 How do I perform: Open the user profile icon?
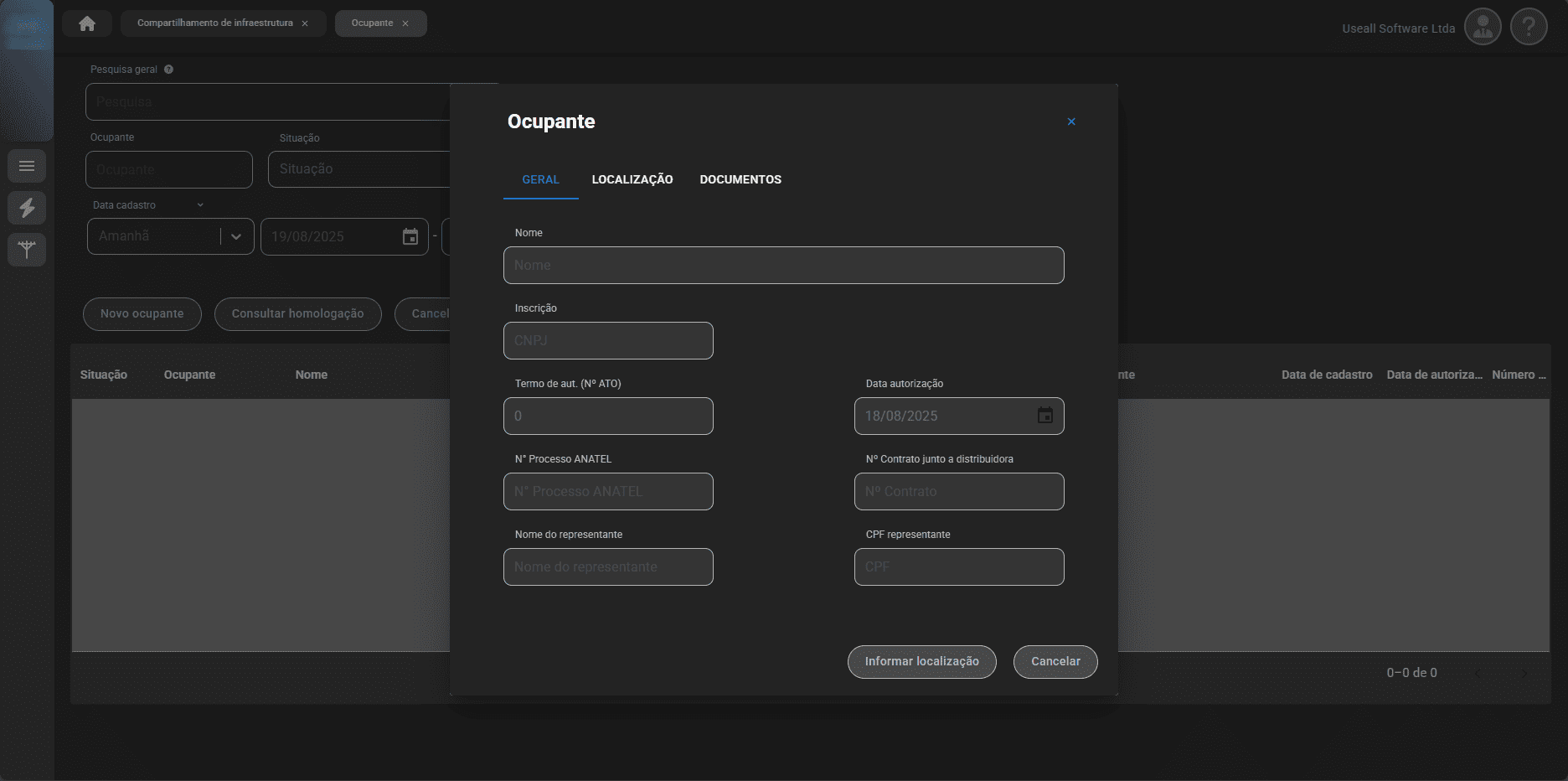pos(1482,28)
